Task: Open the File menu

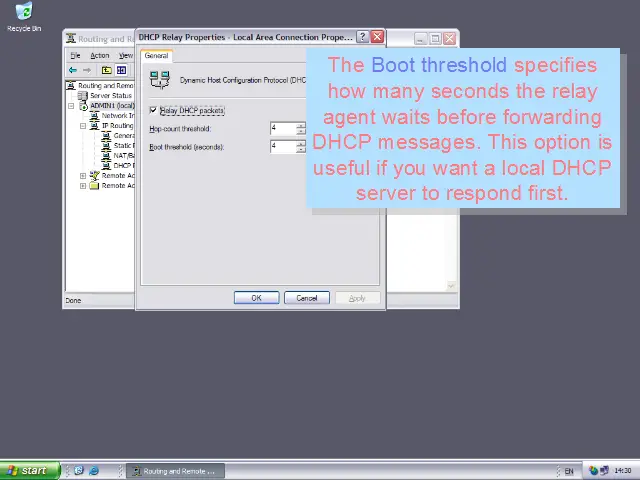Action: coord(75,55)
